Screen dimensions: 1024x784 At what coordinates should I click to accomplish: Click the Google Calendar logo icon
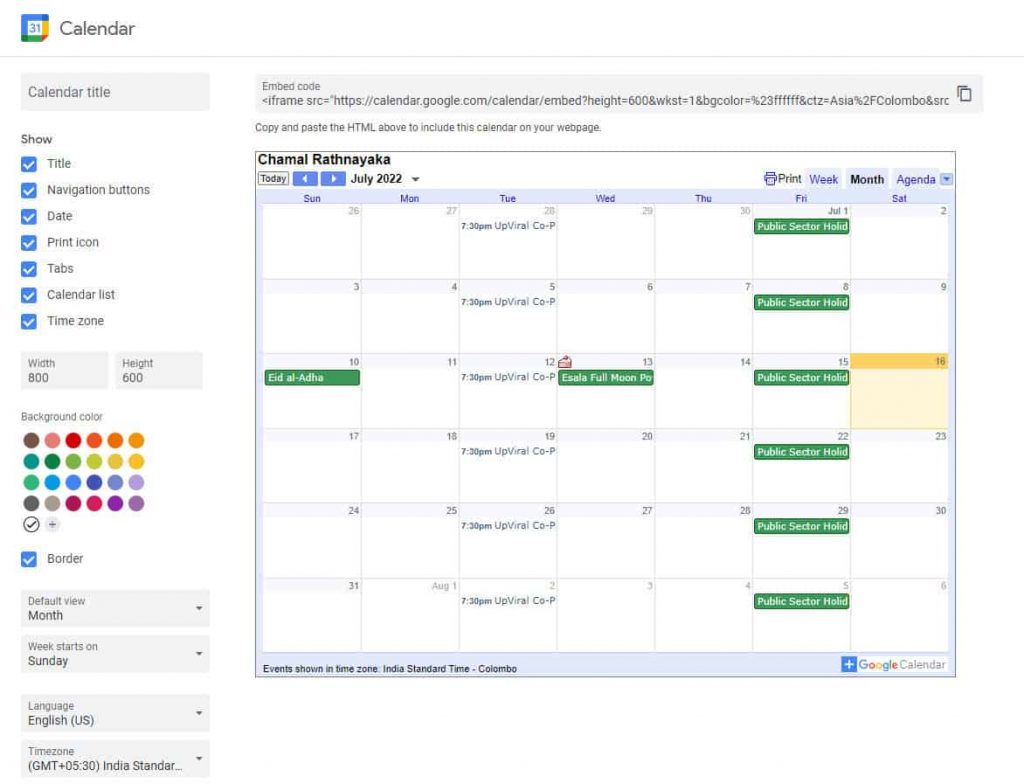coord(35,28)
